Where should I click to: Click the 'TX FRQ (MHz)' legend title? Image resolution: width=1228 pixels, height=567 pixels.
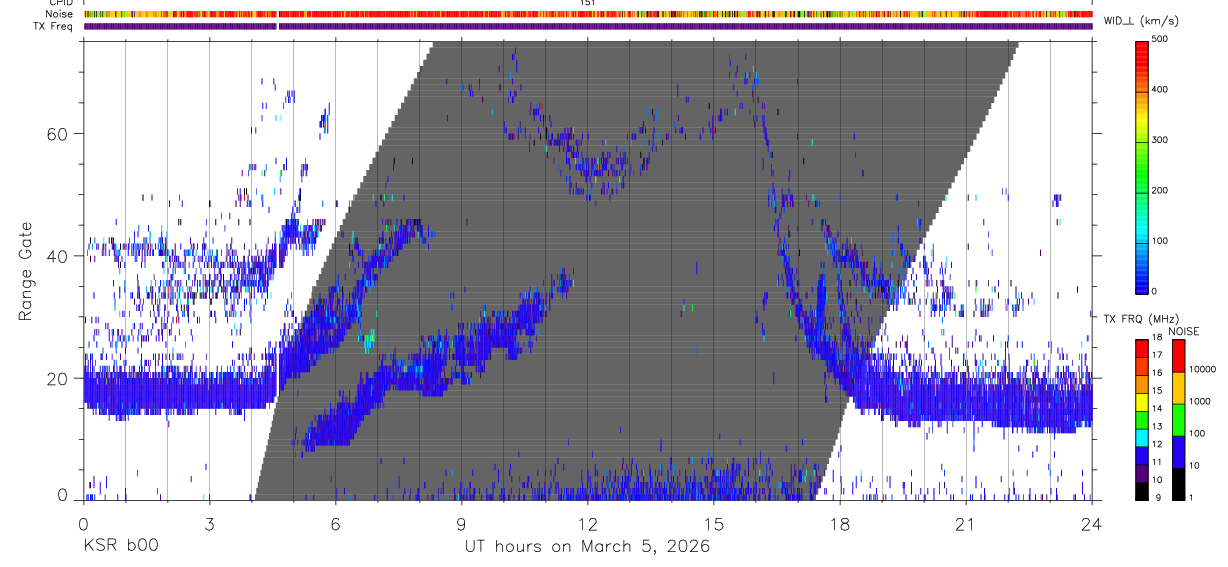1141,318
